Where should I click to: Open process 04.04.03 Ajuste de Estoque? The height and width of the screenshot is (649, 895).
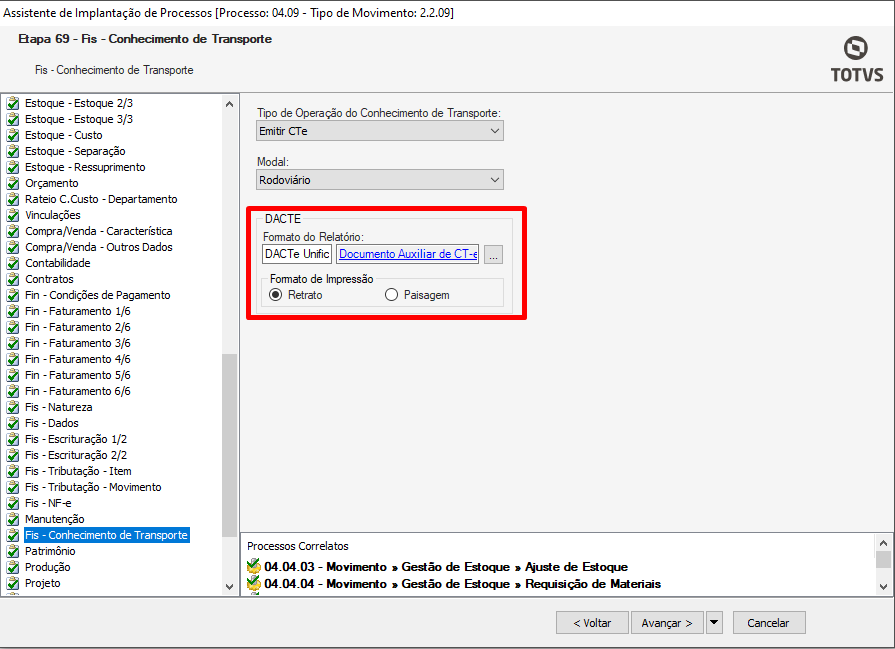pyautogui.click(x=446, y=567)
